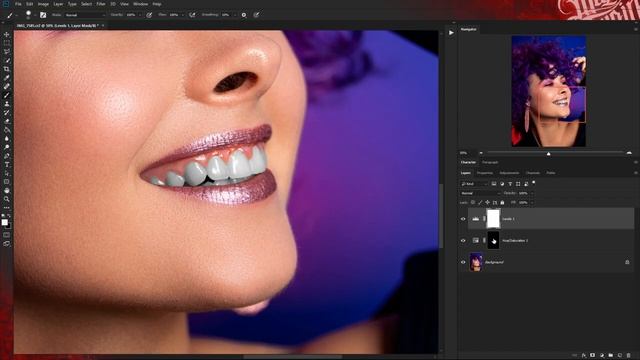Toggle pressure for size in options bar
The height and width of the screenshot is (360, 640).
coord(256,15)
